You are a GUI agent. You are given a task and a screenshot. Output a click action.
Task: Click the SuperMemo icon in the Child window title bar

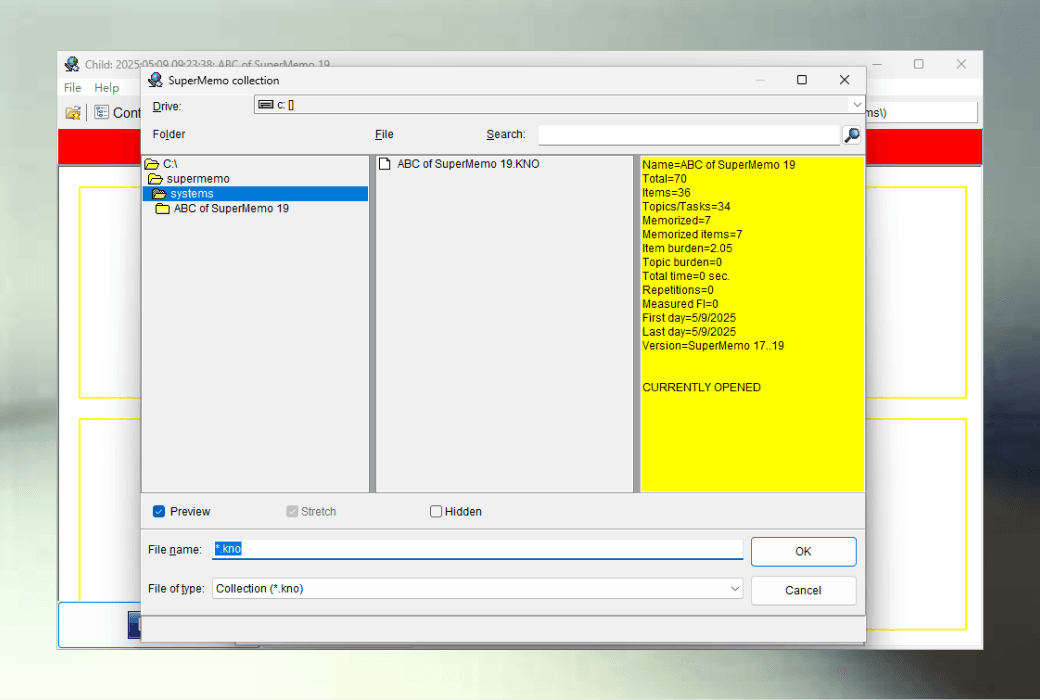tap(72, 64)
